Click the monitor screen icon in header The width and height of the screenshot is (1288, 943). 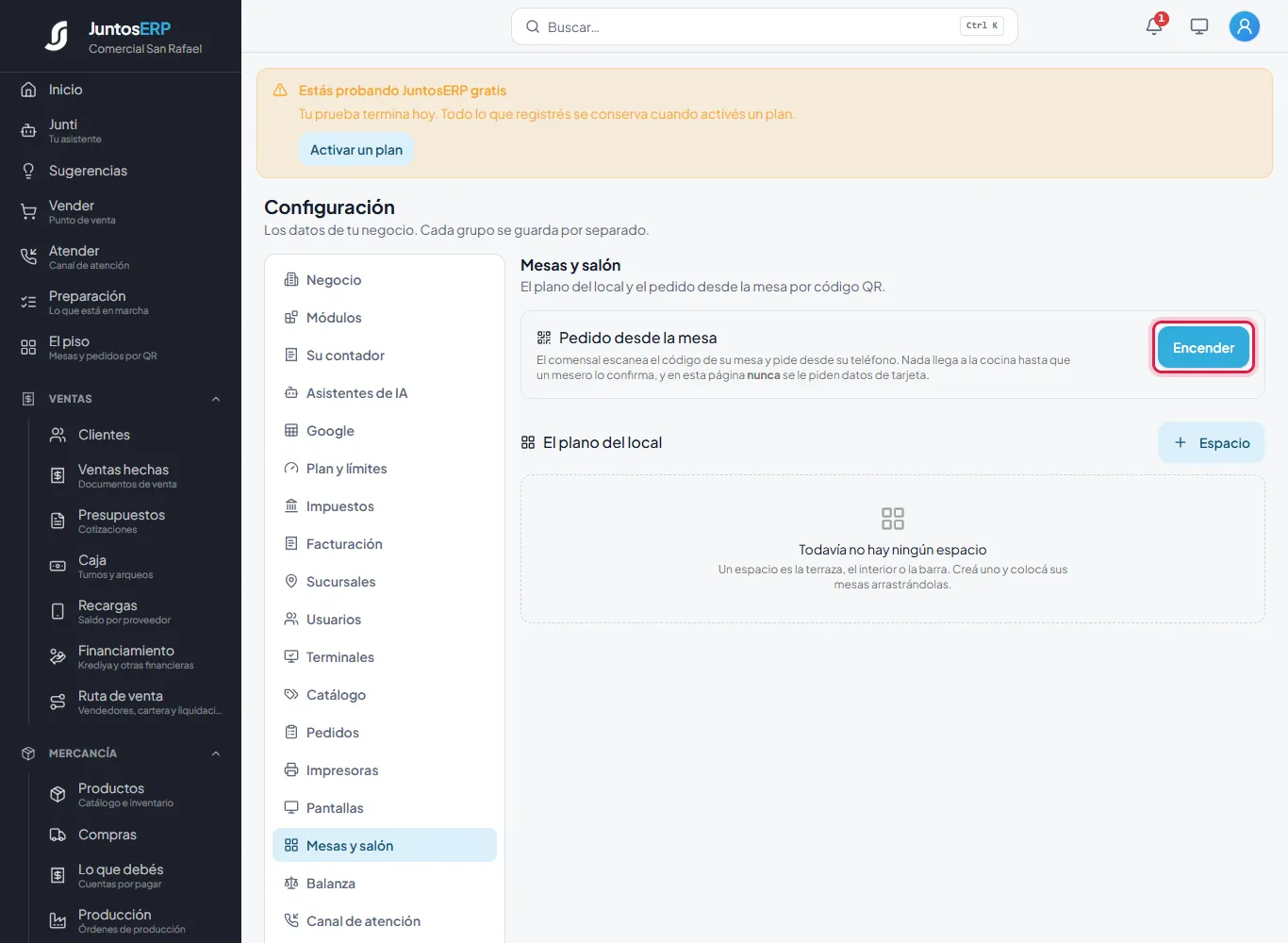[x=1199, y=26]
